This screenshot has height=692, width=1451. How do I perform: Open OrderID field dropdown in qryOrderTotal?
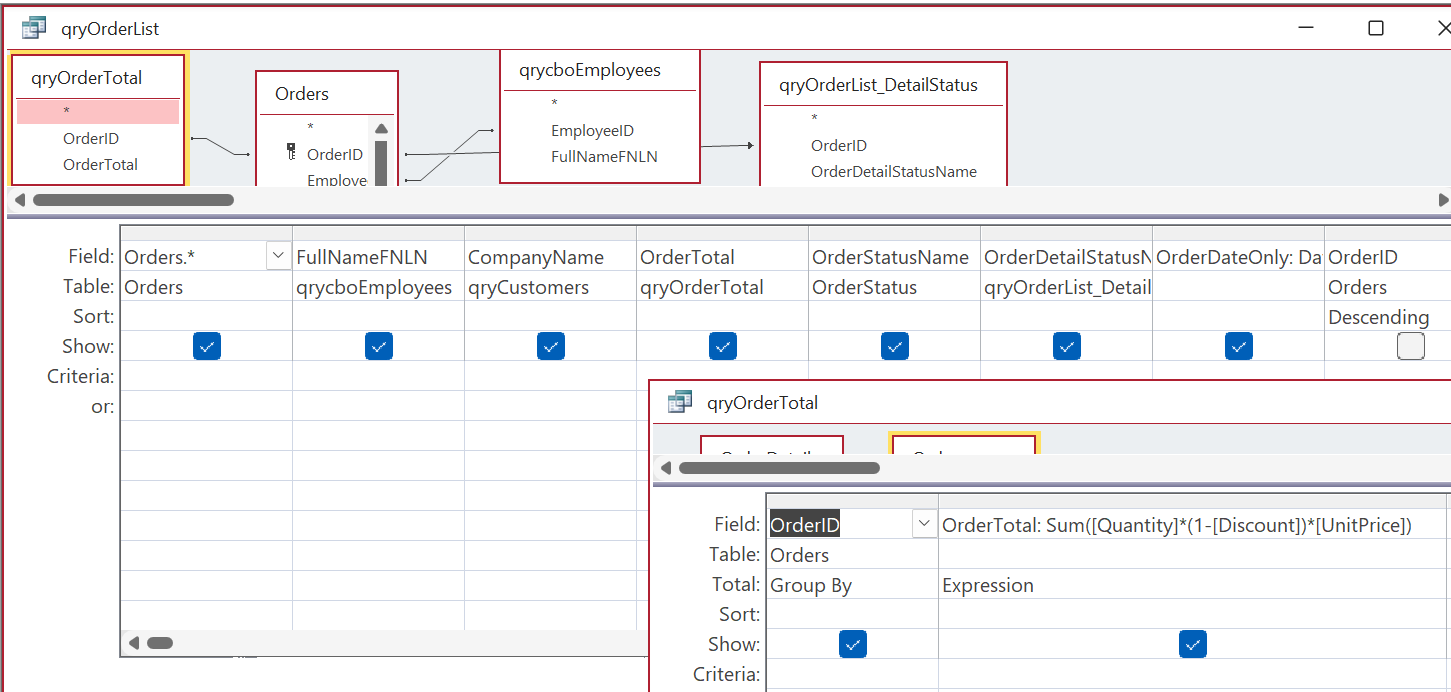[x=924, y=524]
